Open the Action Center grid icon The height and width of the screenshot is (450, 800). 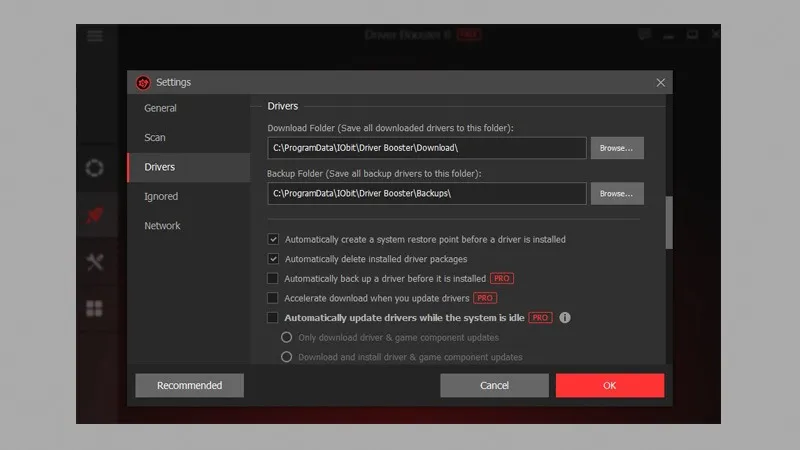(94, 308)
